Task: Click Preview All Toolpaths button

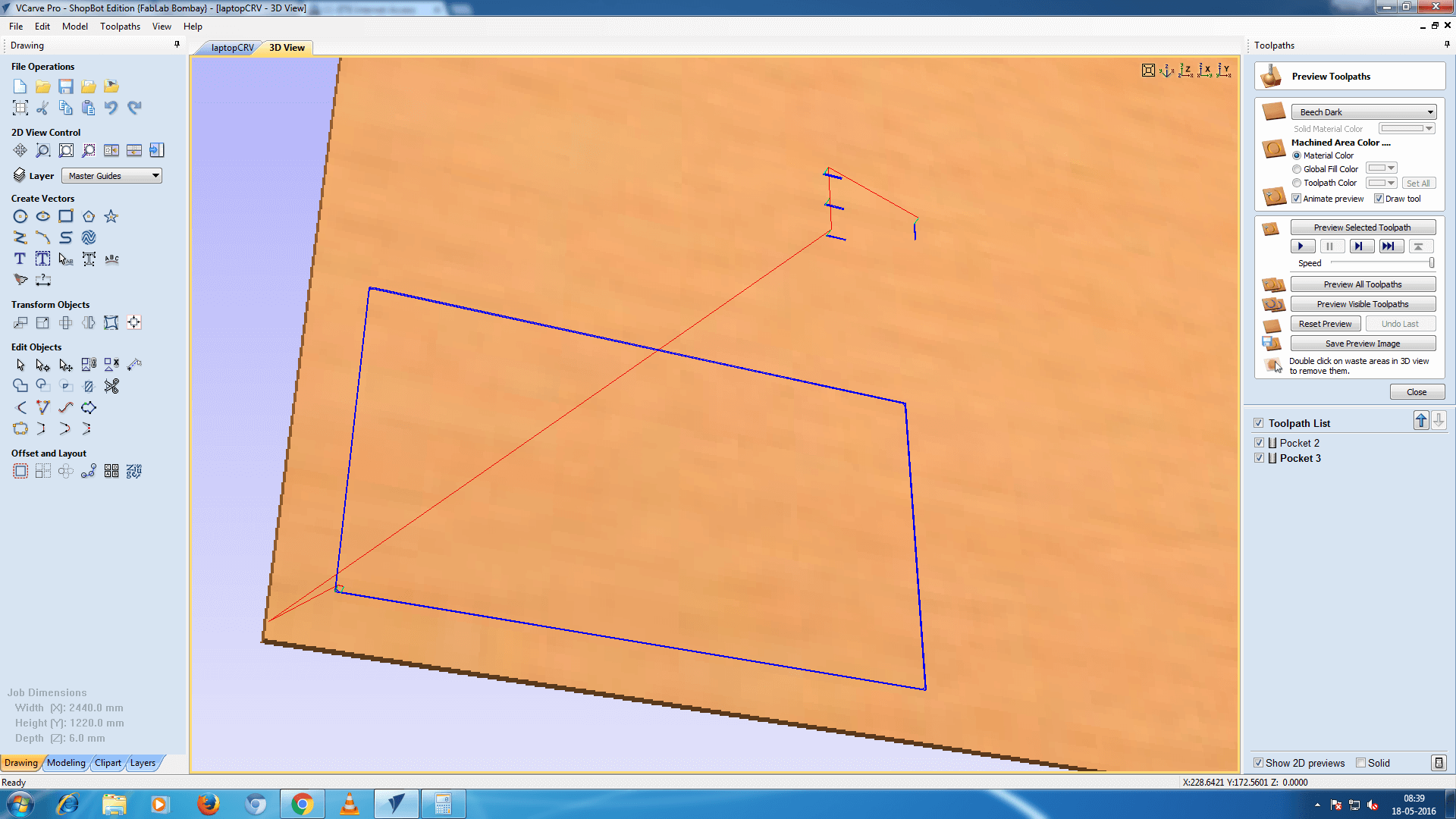Action: click(1363, 284)
